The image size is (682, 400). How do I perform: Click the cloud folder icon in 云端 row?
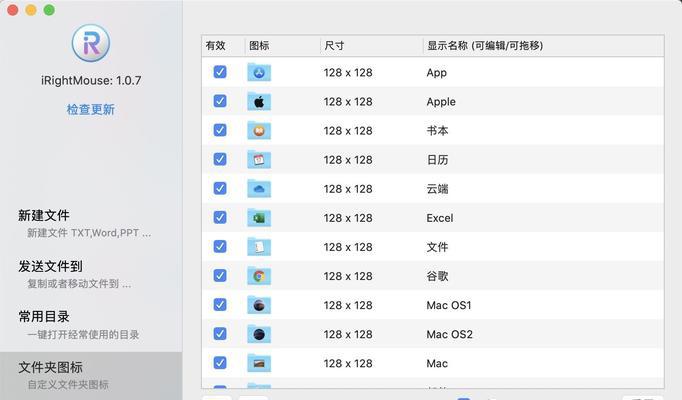pos(259,189)
